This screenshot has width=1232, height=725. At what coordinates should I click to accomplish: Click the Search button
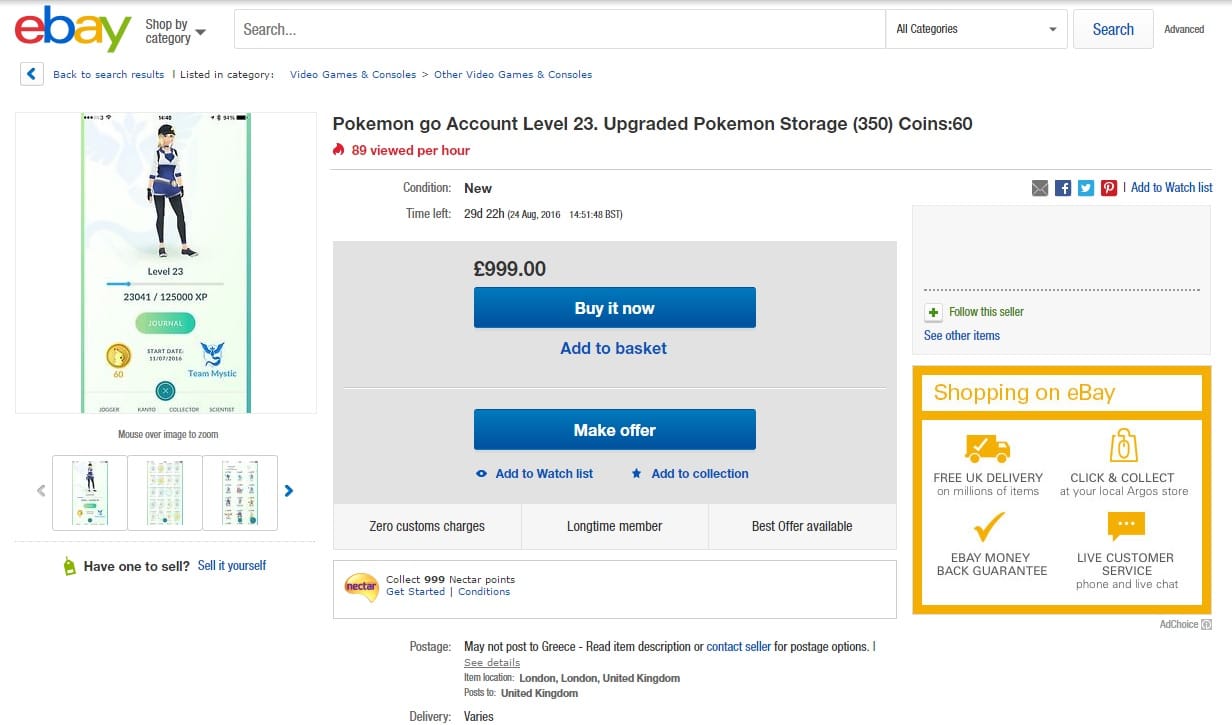(x=1113, y=29)
